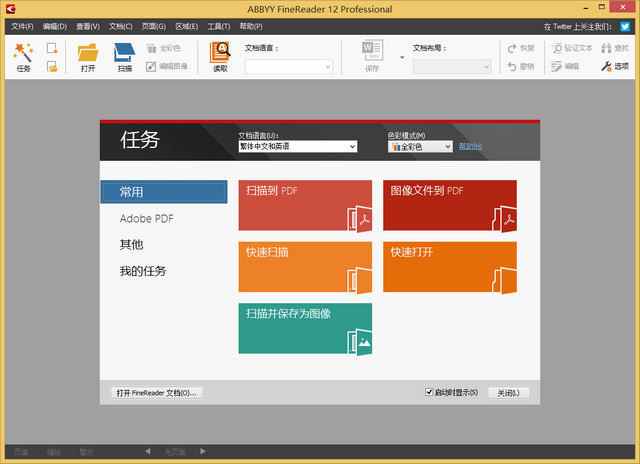Viewport: 640px width, 464px height.
Task: Go to next page arrow in status bar
Action: [x=203, y=451]
